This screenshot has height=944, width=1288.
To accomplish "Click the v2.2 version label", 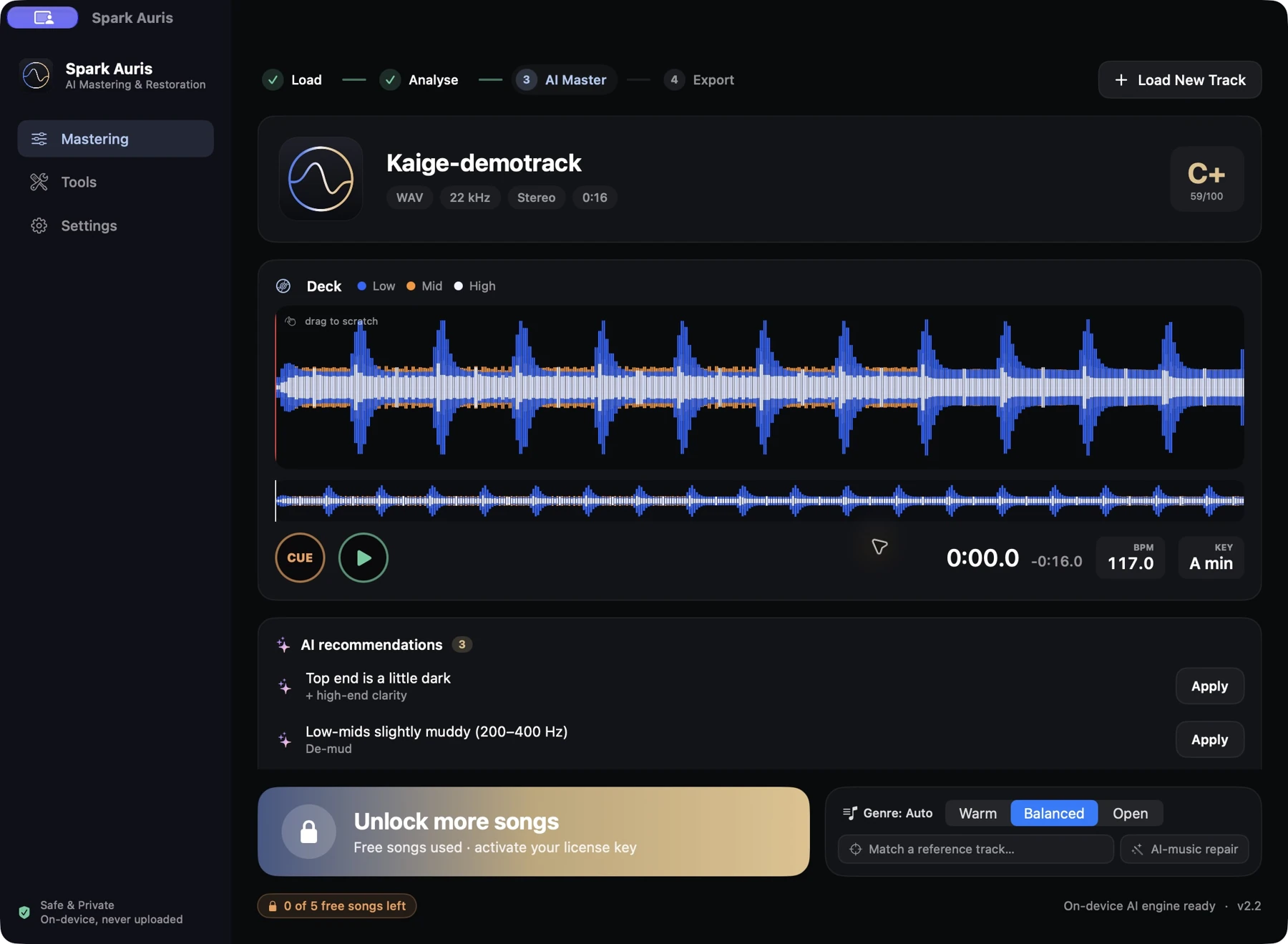I will click(1249, 906).
